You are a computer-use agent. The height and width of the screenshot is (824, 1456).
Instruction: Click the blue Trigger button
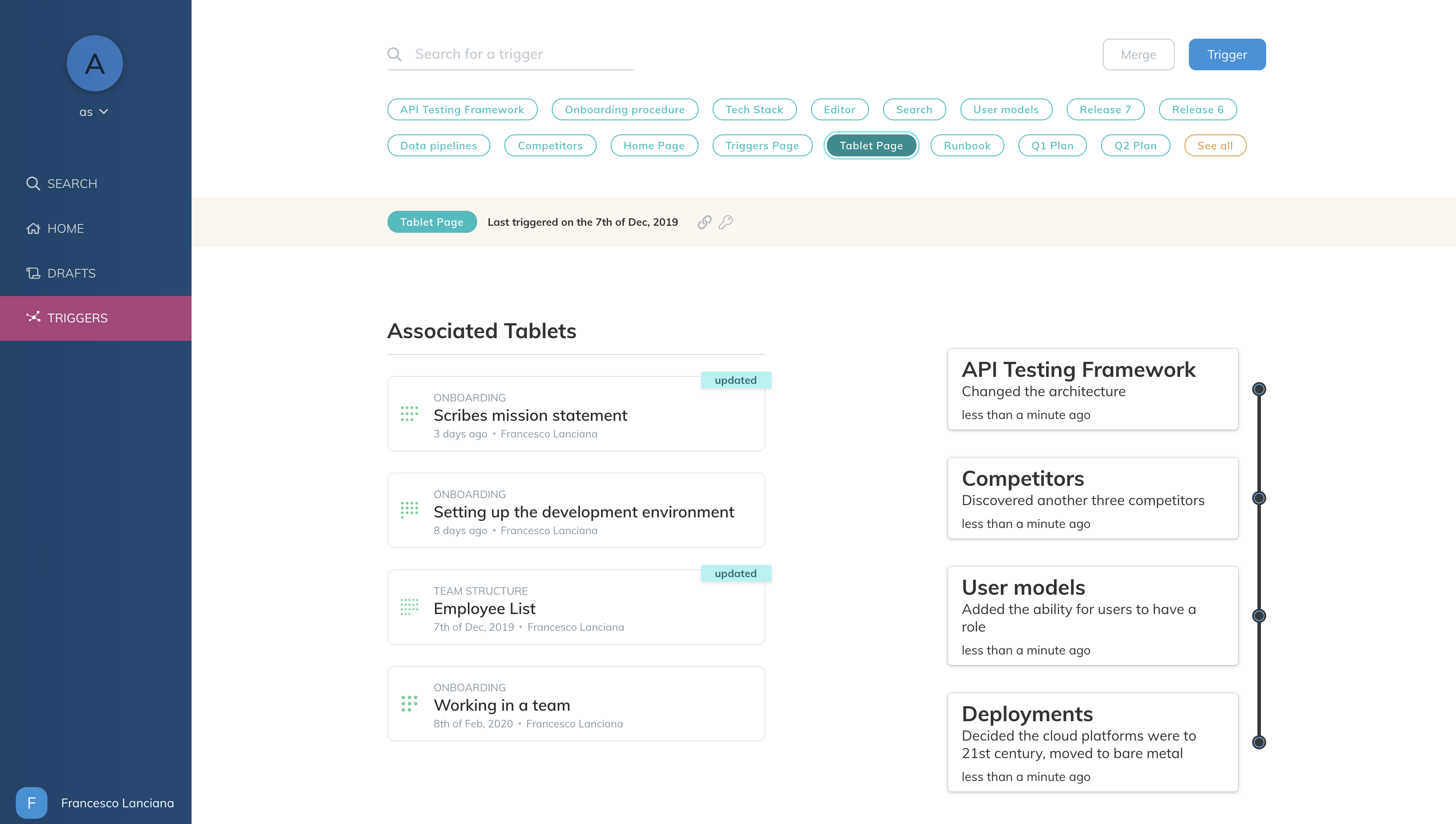1227,54
